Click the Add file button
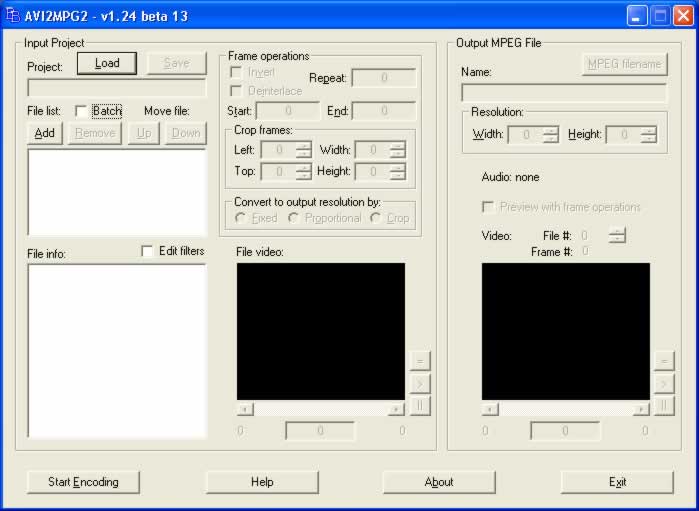699x511 pixels. pos(45,133)
